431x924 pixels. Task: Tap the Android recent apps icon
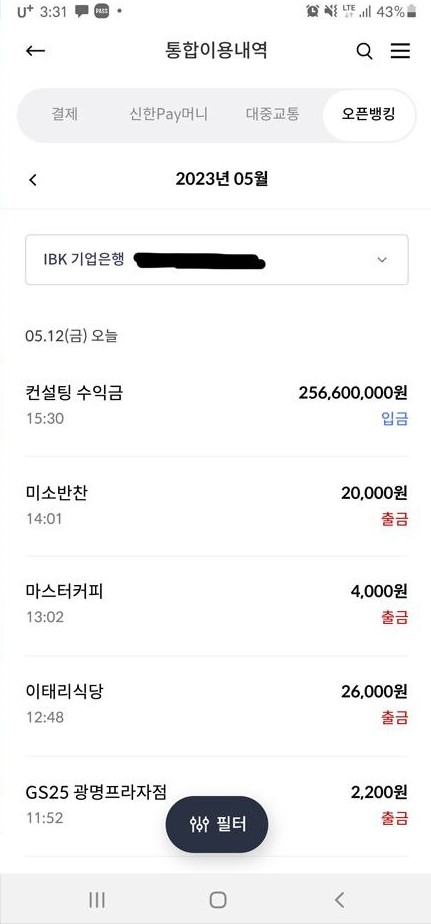[x=97, y=899]
